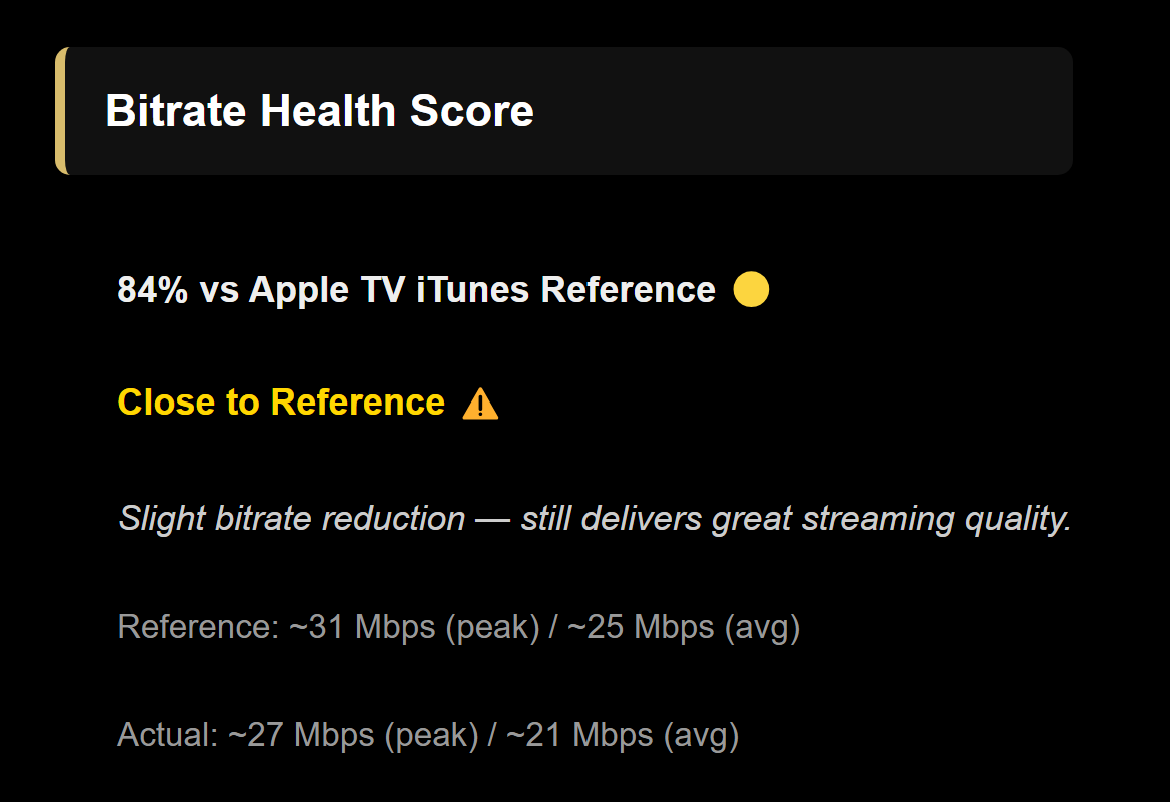This screenshot has height=802, width=1170.
Task: Click the em dash in italic description
Action: (x=492, y=519)
